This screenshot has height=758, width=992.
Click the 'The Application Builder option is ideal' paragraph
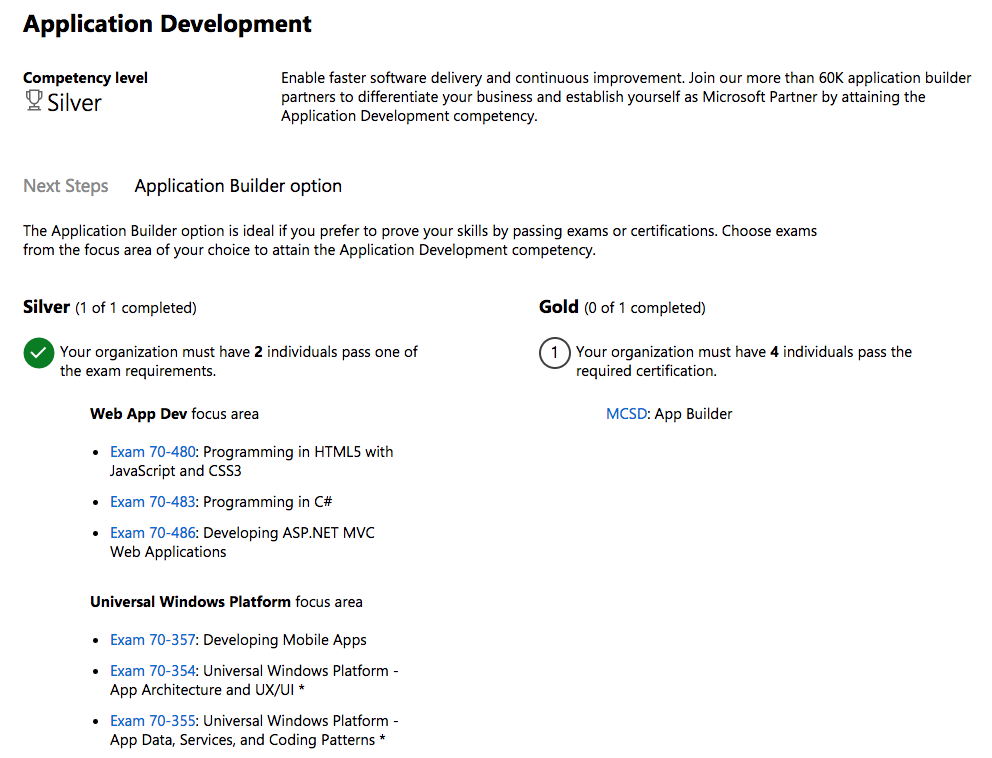point(420,240)
